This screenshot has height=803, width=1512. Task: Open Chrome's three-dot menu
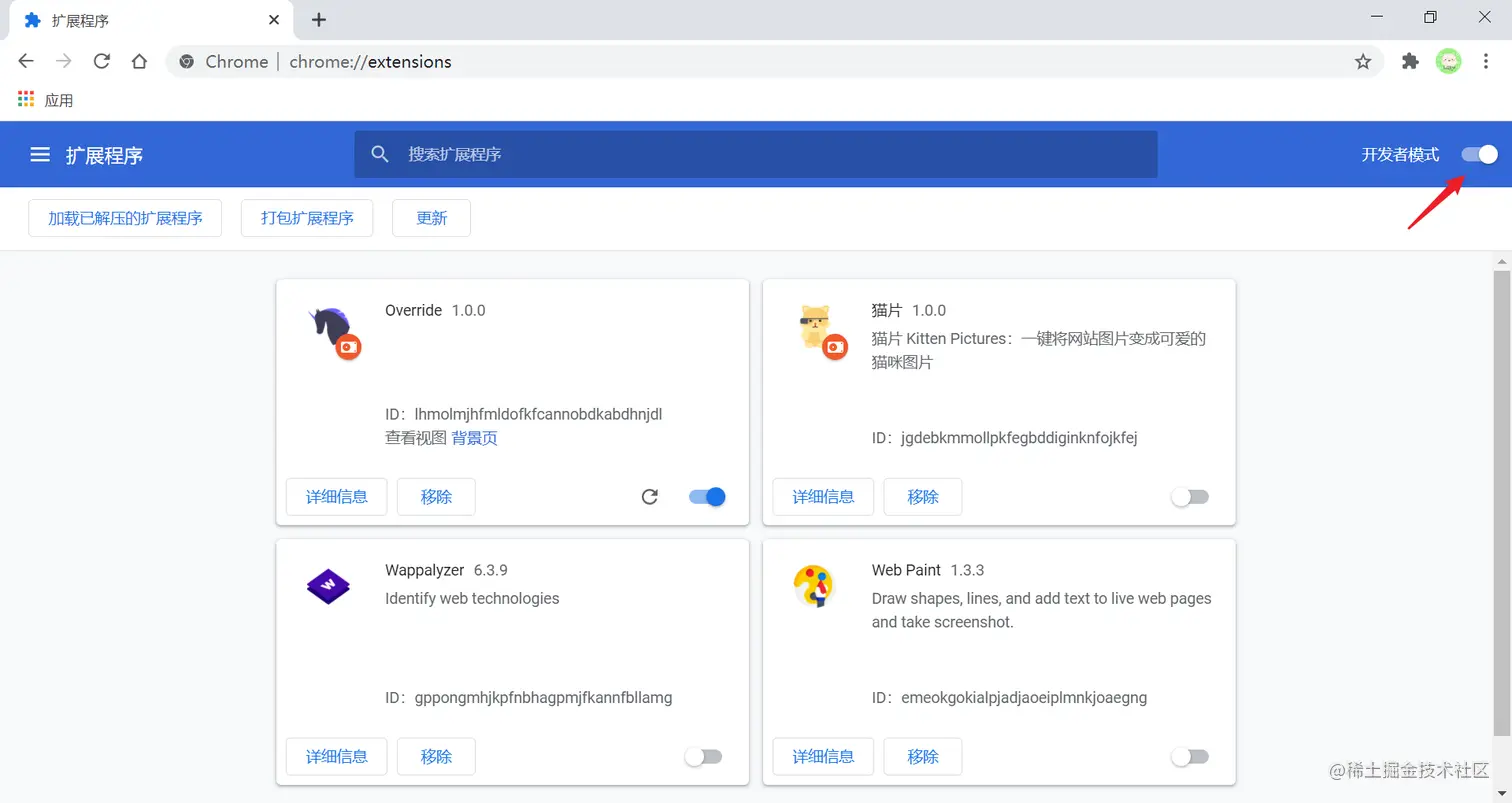(x=1484, y=62)
